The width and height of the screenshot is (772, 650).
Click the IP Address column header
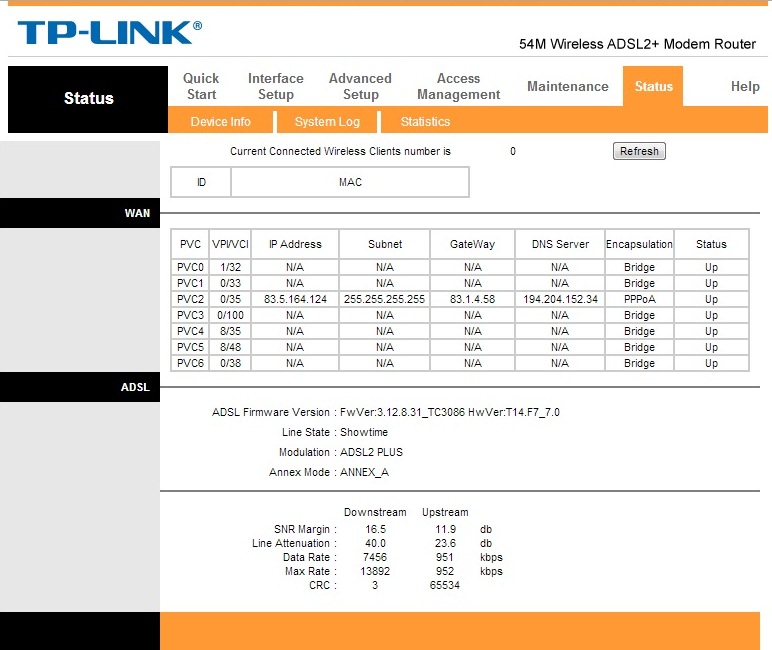pos(295,244)
